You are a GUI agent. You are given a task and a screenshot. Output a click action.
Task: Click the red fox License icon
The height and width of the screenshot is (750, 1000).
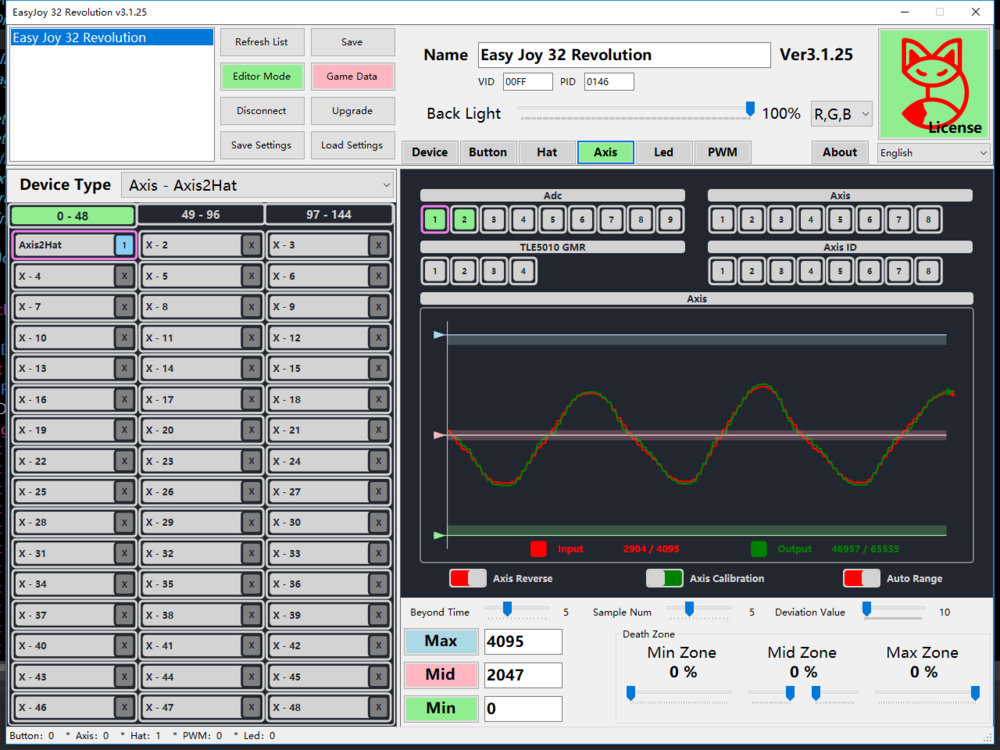pos(933,83)
